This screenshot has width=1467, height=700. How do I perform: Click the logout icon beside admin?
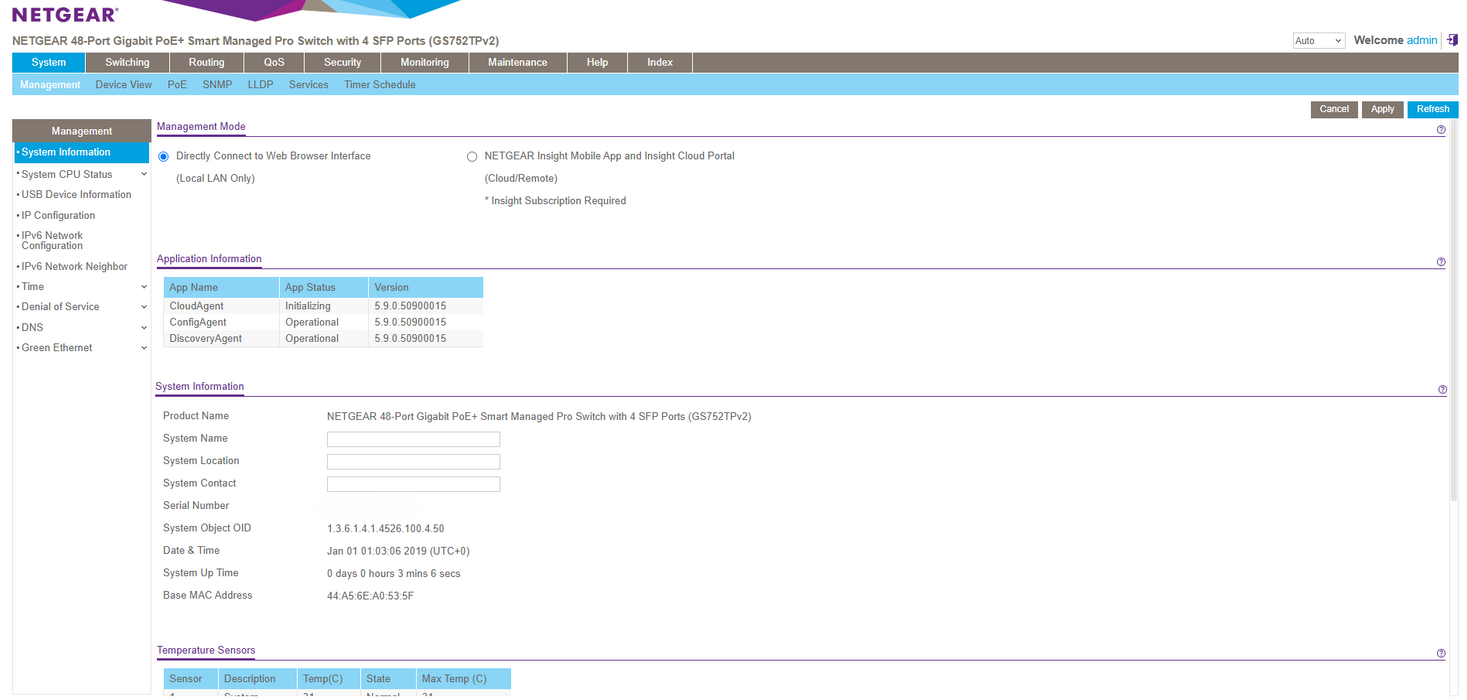[1452, 40]
